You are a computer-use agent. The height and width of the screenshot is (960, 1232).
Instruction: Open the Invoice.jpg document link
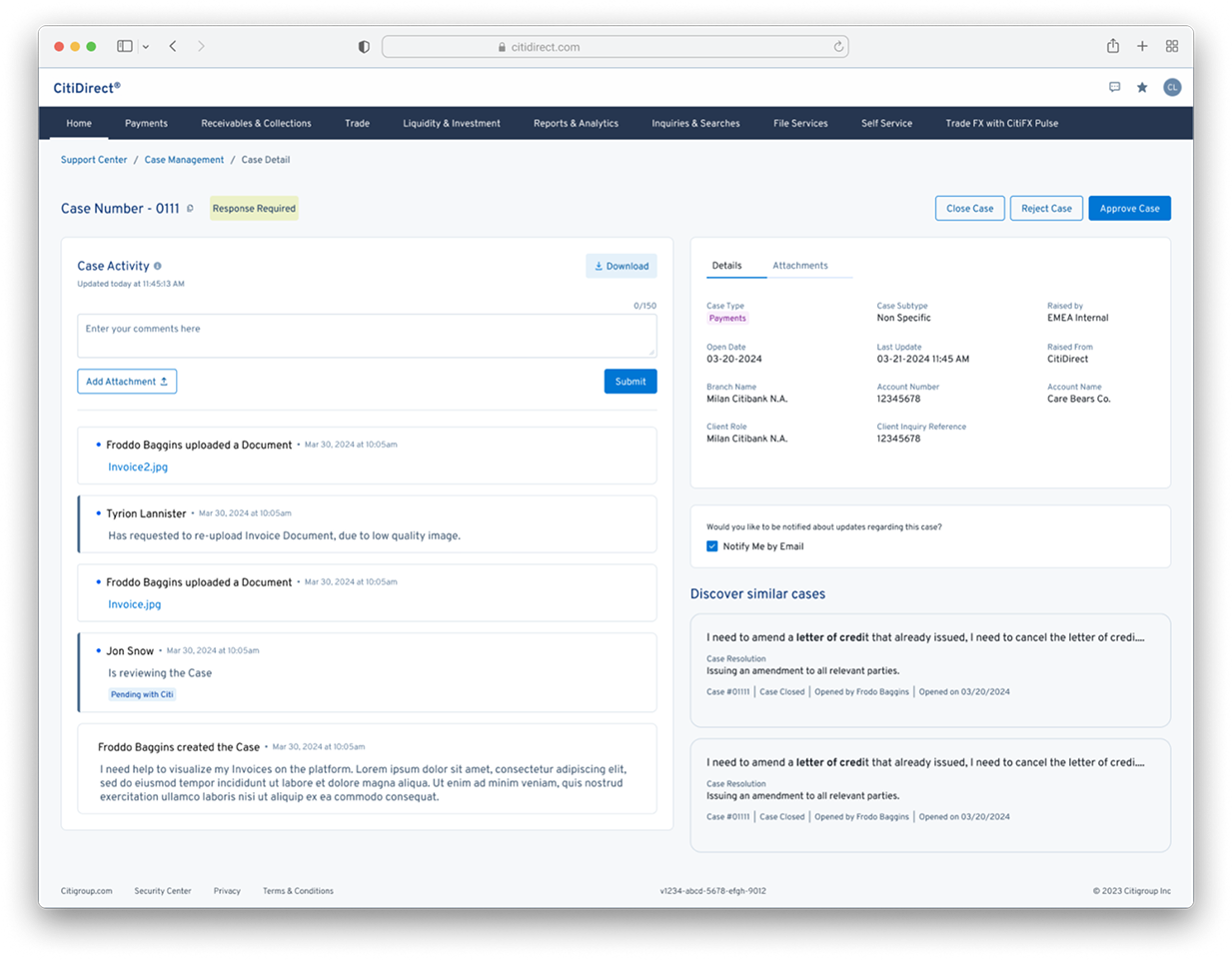point(134,604)
